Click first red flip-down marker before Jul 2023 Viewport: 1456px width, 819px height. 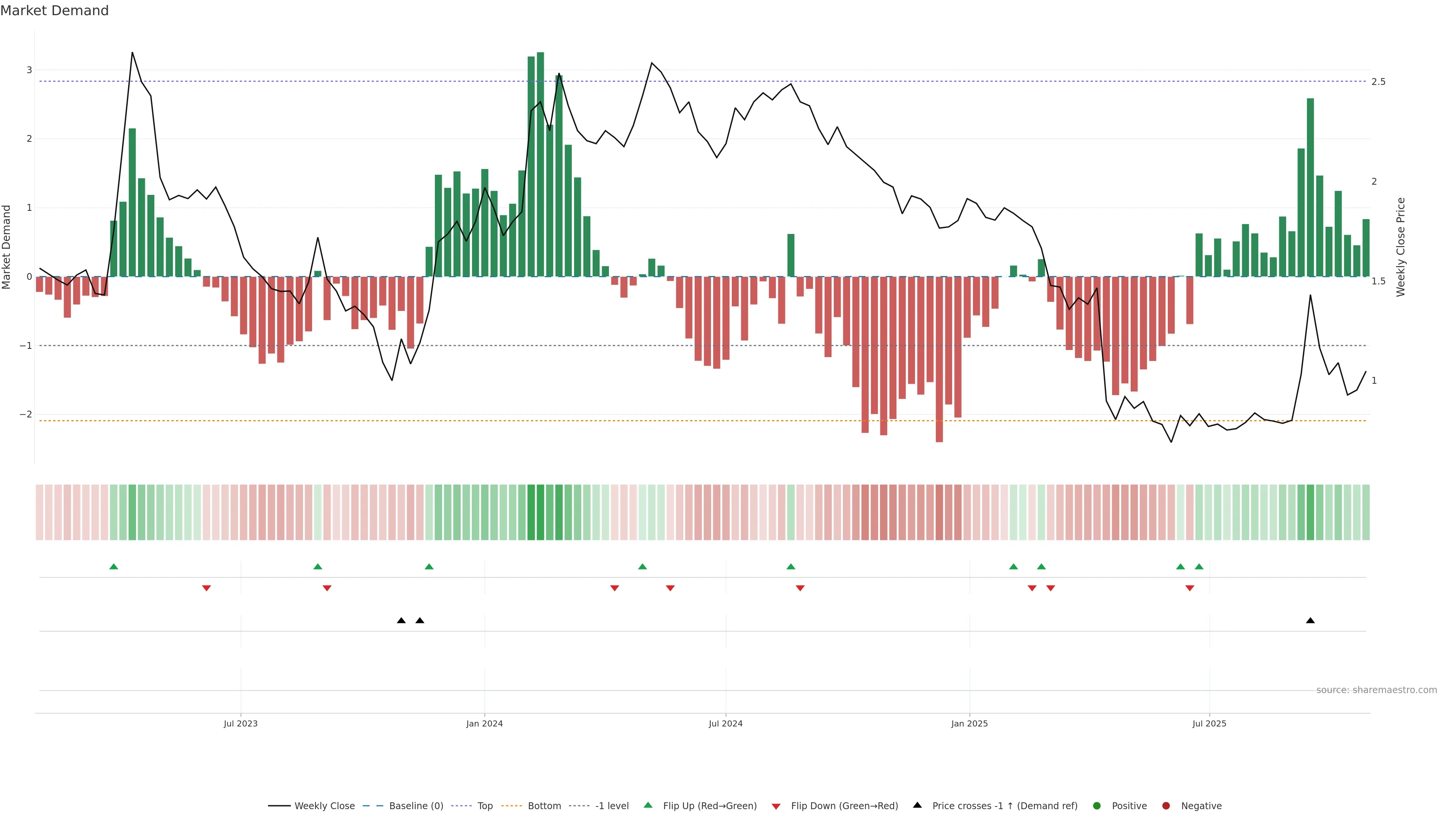click(x=206, y=588)
